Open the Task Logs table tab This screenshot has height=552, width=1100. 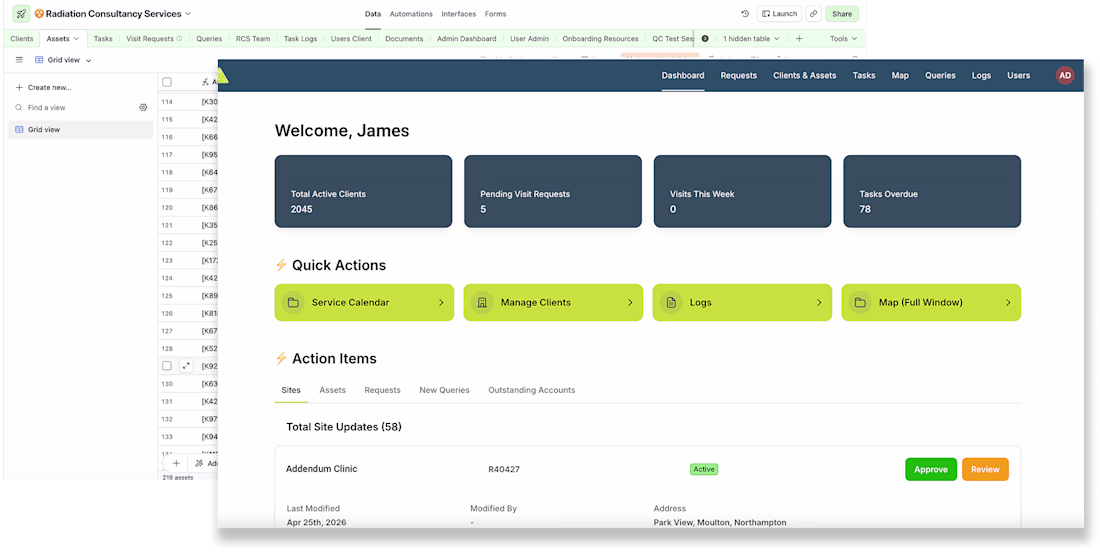300,39
